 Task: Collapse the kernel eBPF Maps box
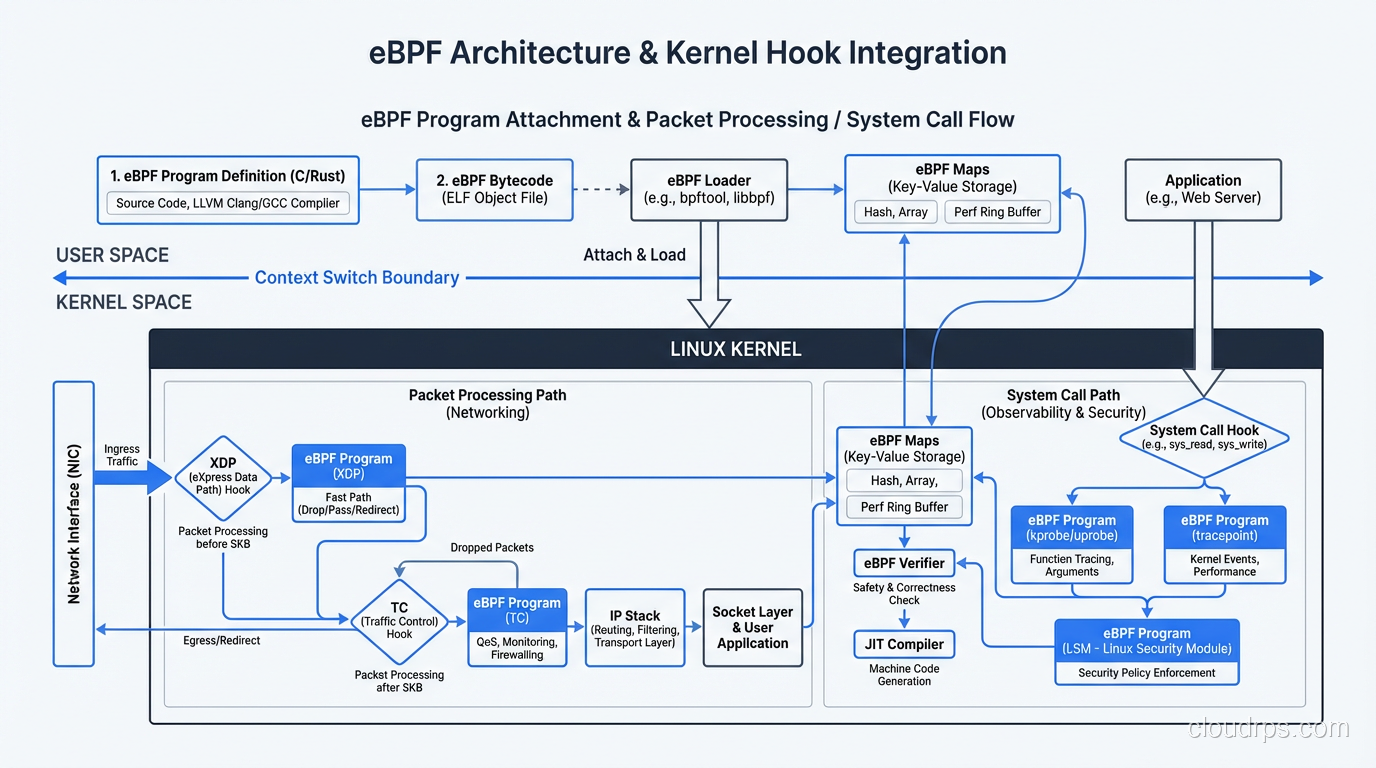[x=904, y=448]
